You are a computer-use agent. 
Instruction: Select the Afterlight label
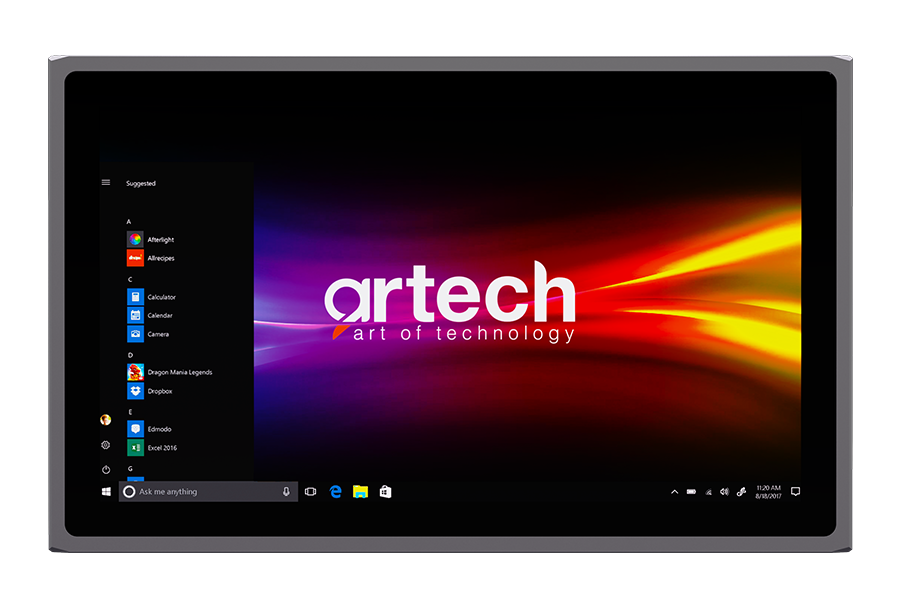161,240
